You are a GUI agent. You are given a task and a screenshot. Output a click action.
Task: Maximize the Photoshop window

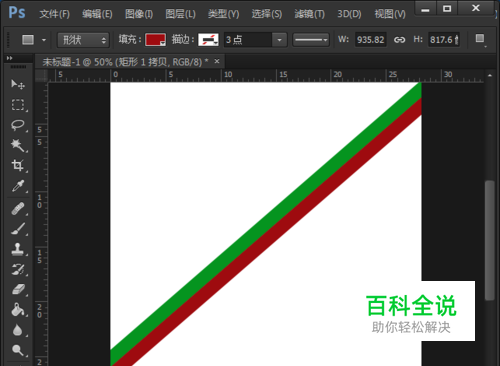coord(447,8)
